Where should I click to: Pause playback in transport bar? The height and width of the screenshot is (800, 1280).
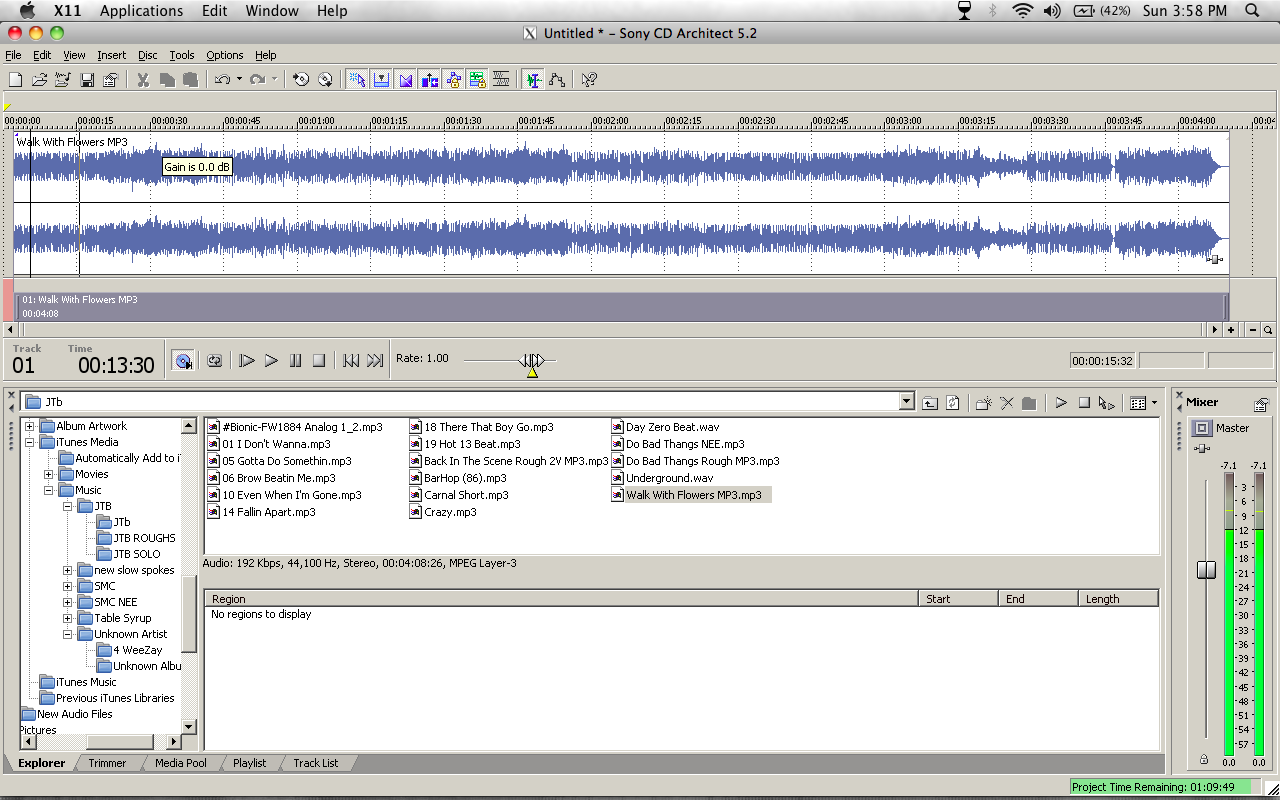(295, 361)
